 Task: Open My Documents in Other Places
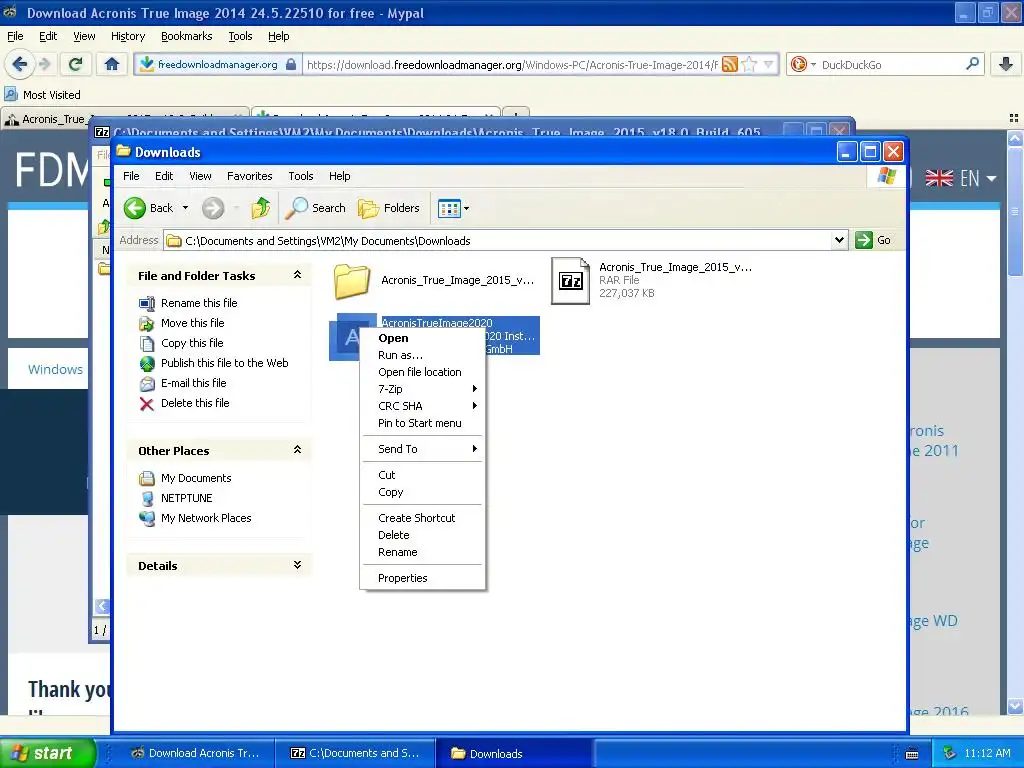(196, 478)
